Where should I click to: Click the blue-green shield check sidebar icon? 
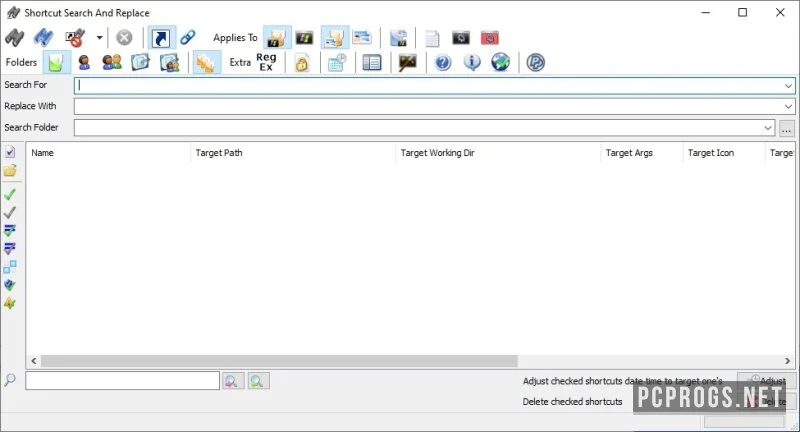point(10,285)
